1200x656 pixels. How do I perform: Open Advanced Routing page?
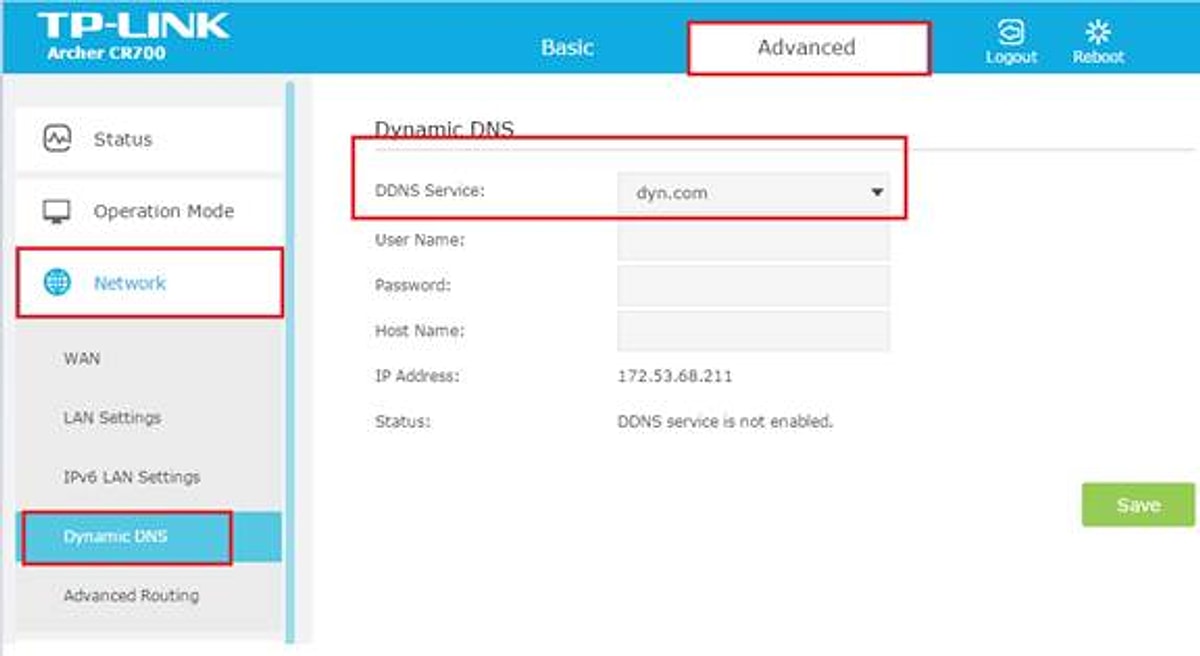pos(131,595)
